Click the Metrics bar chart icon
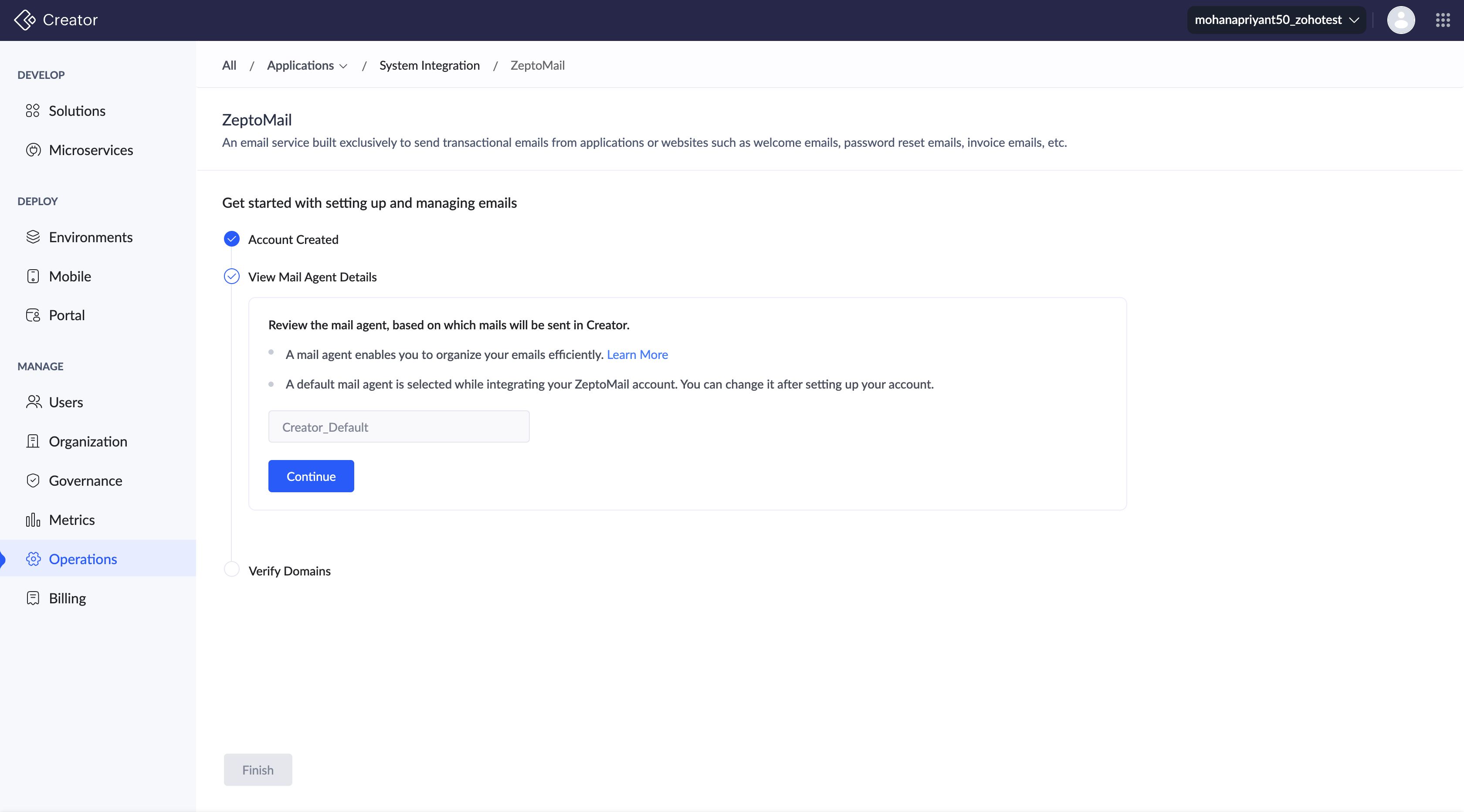 pyautogui.click(x=33, y=520)
